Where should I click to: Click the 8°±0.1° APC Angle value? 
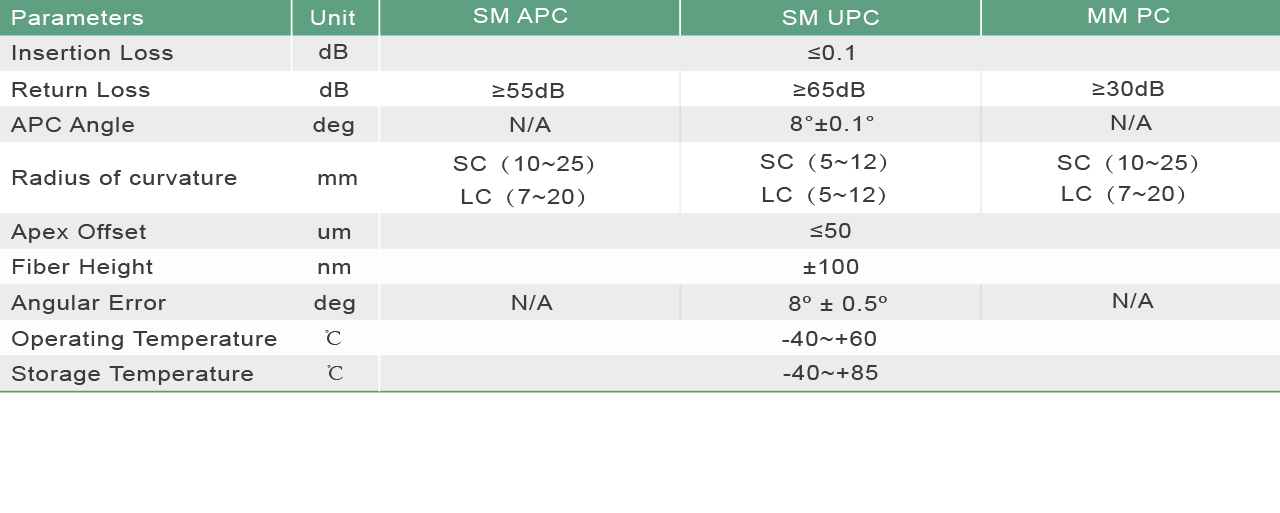pyautogui.click(x=832, y=125)
